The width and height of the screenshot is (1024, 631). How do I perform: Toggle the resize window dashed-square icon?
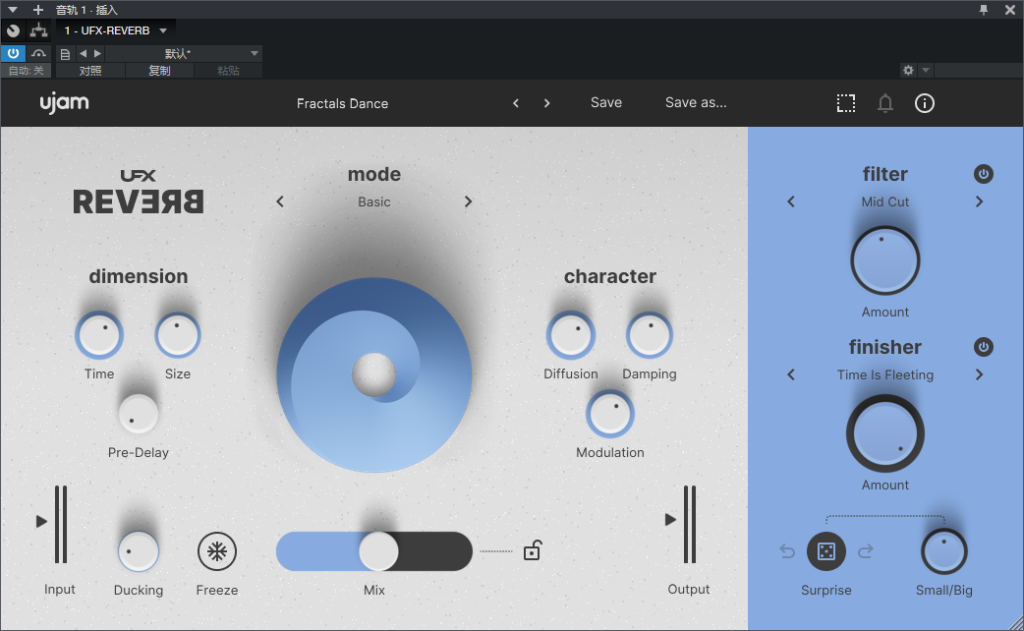(846, 103)
